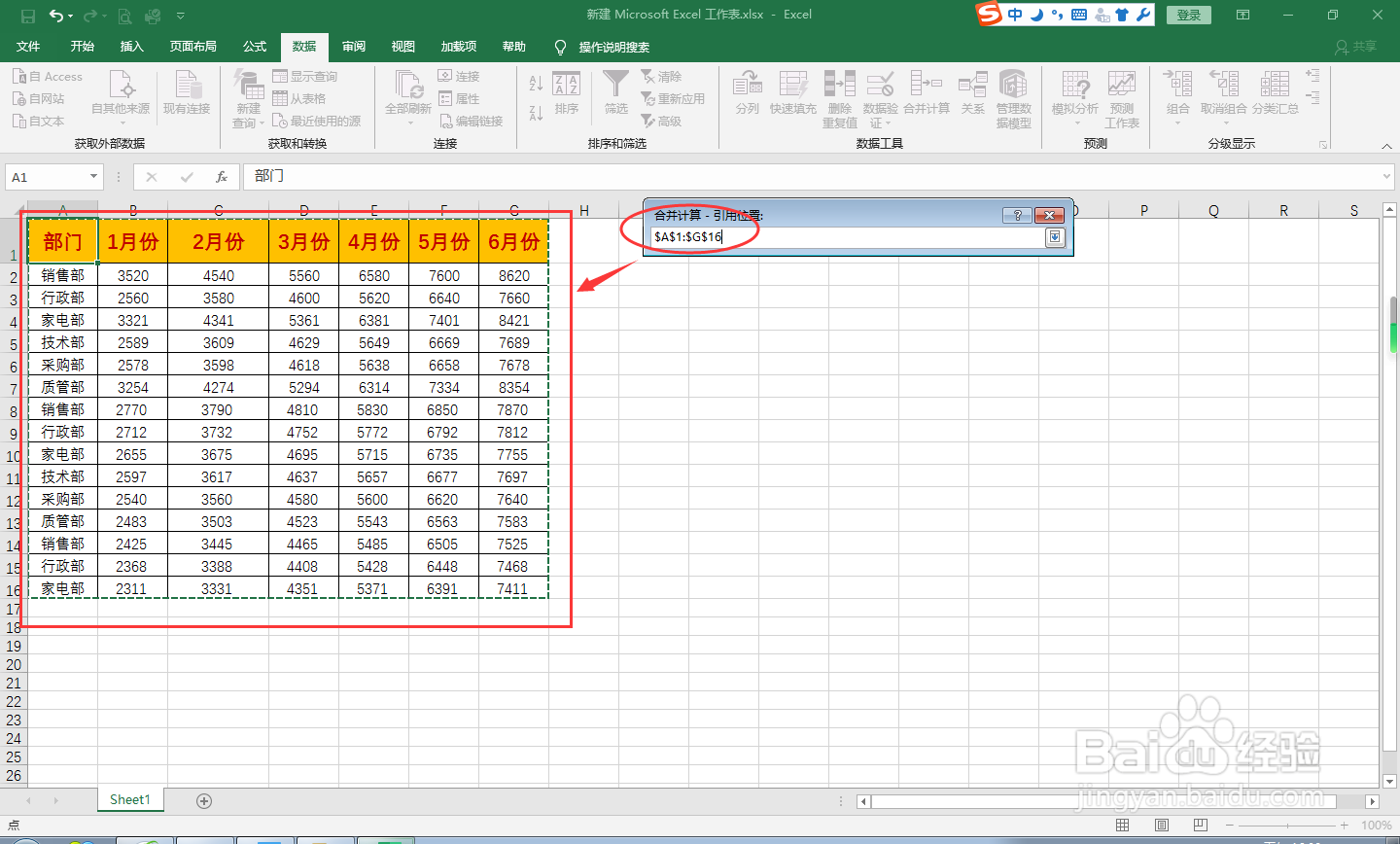Switch to Normal view in status bar

point(1123,826)
